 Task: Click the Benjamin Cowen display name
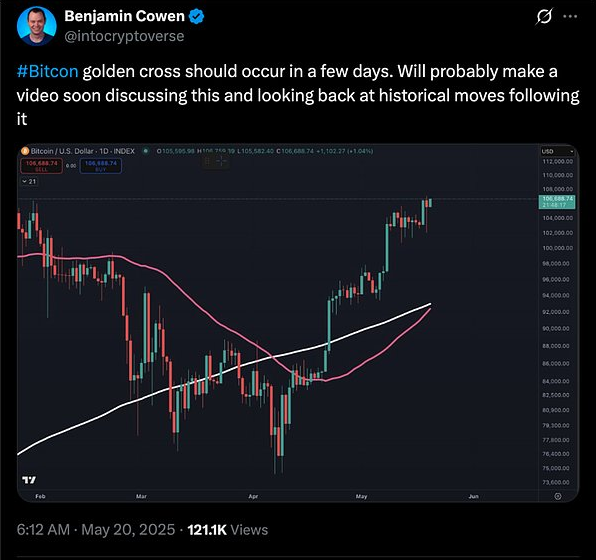(124, 16)
